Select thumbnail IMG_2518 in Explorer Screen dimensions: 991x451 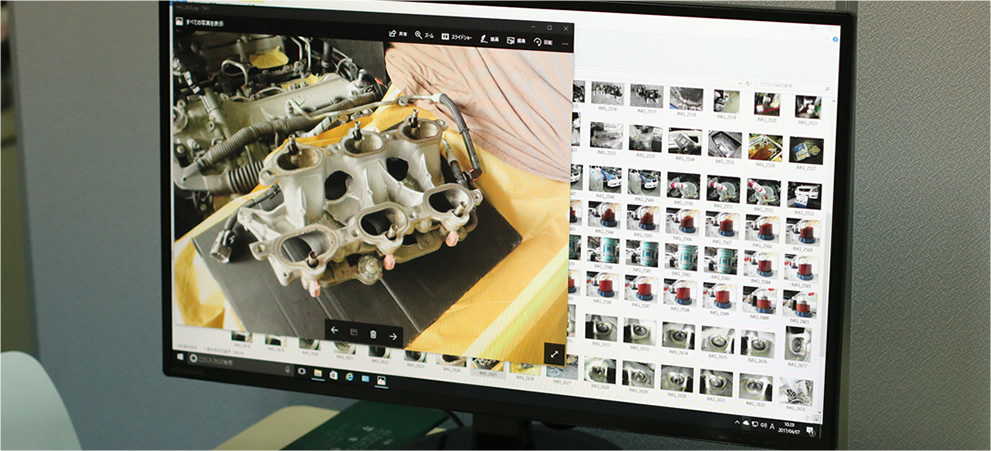click(686, 99)
